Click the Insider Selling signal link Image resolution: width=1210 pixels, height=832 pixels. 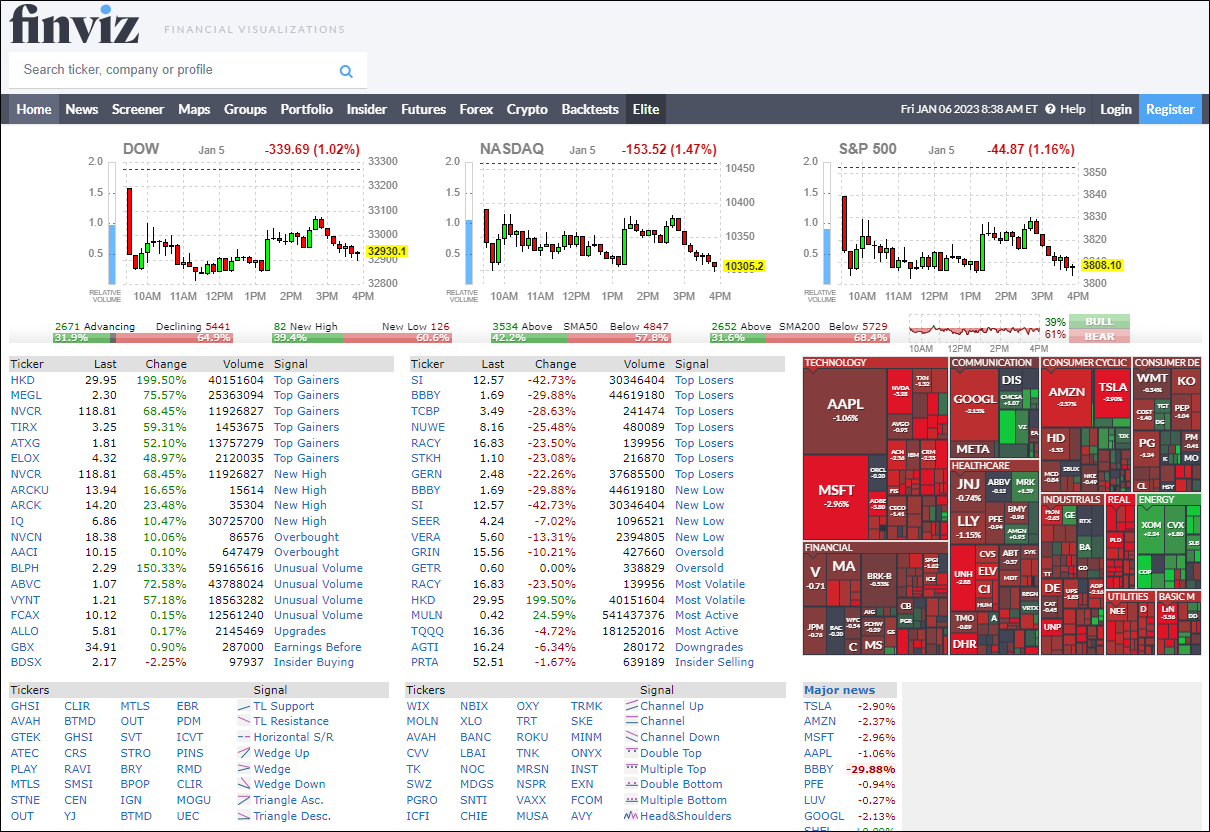(x=714, y=663)
